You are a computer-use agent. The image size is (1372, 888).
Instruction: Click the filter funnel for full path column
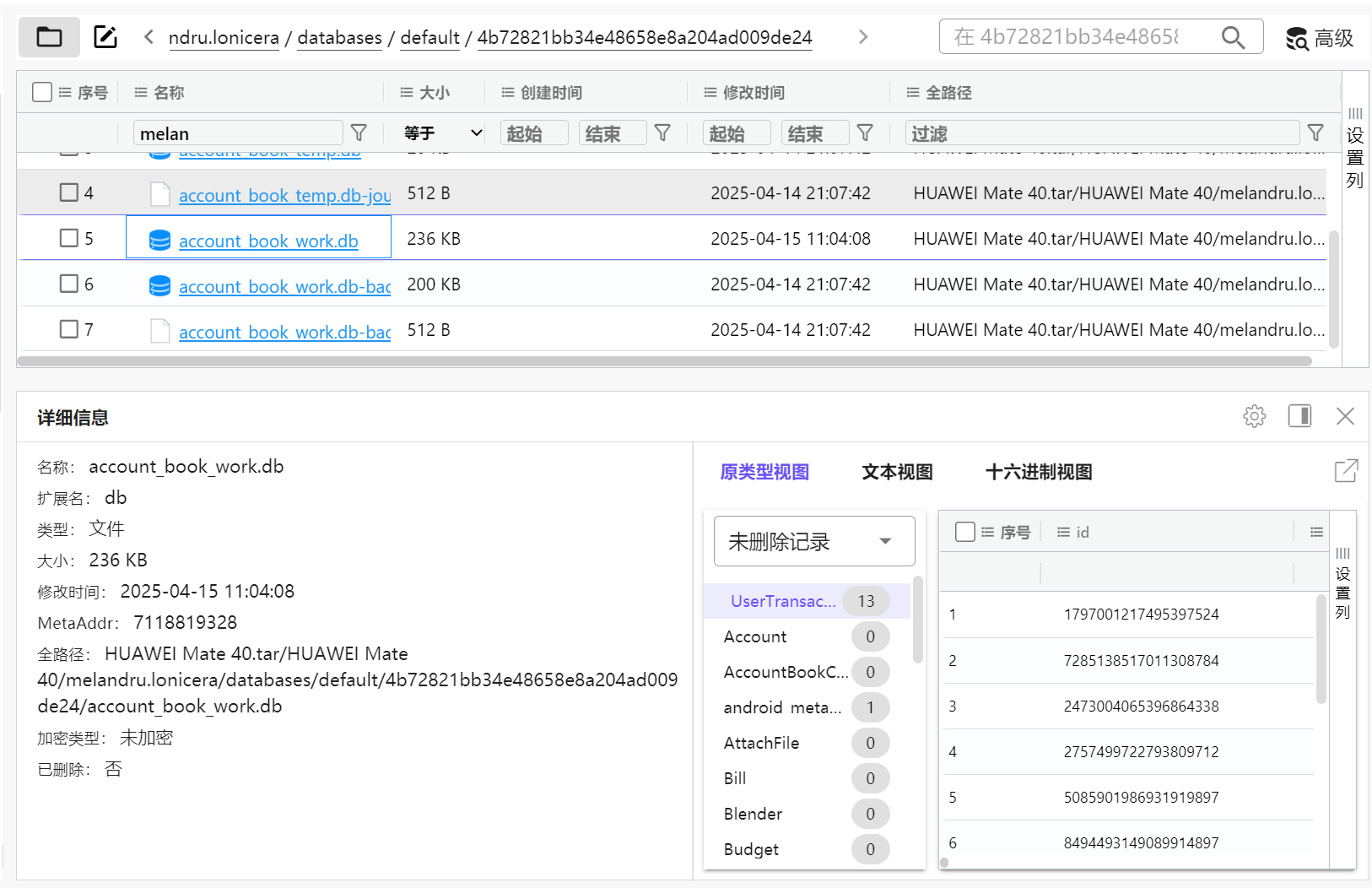(1315, 133)
